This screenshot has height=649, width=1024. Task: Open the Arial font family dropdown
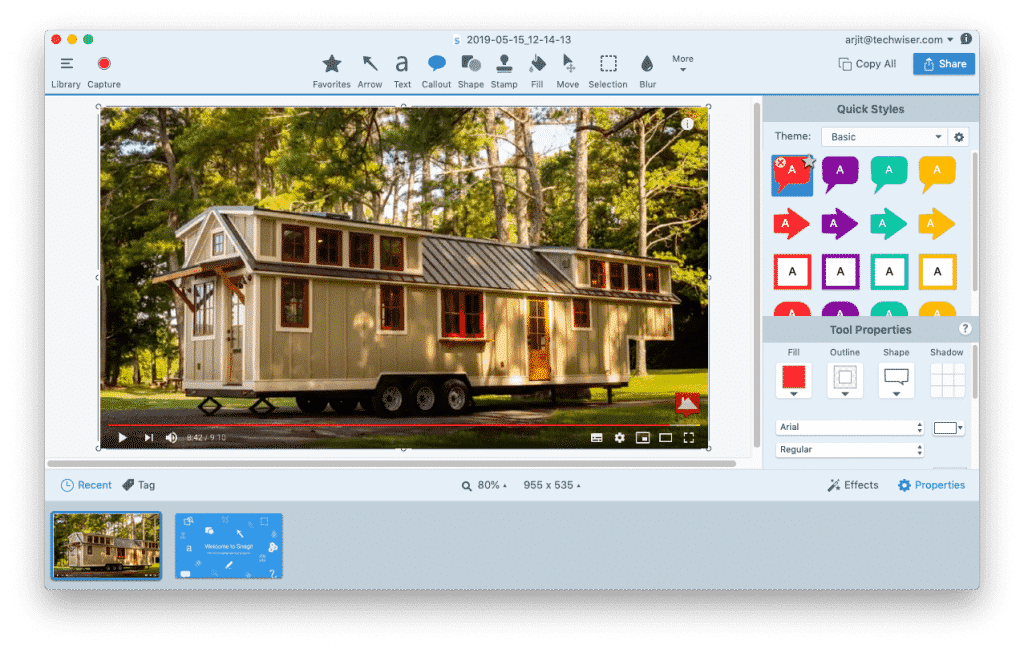pyautogui.click(x=848, y=427)
